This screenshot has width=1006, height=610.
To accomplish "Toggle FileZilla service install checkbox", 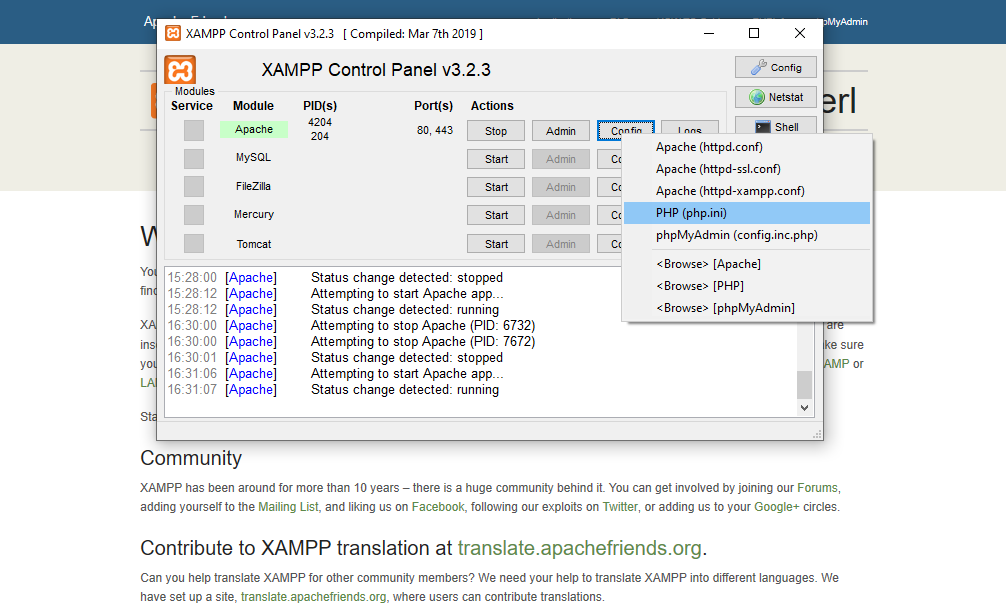I will click(x=194, y=187).
